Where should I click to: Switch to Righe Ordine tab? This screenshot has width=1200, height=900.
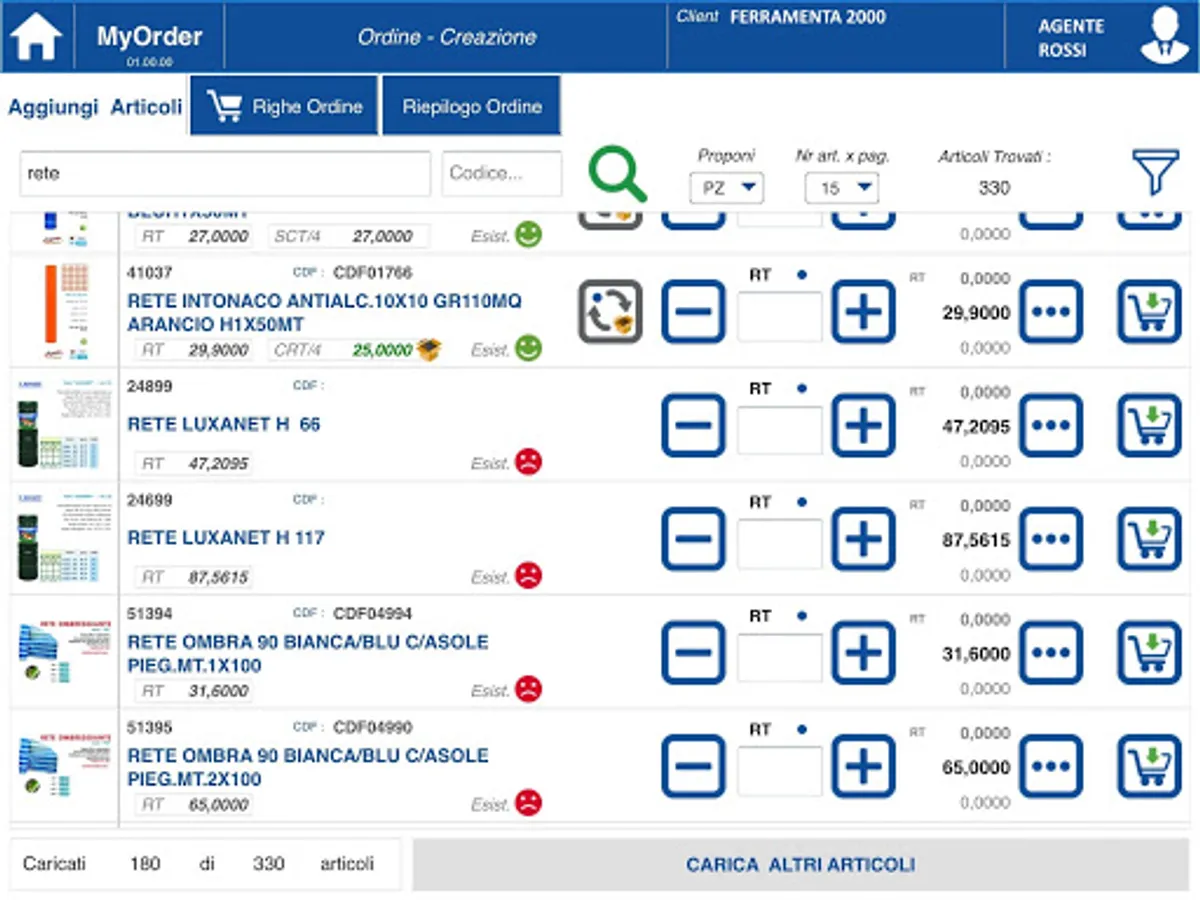point(284,106)
